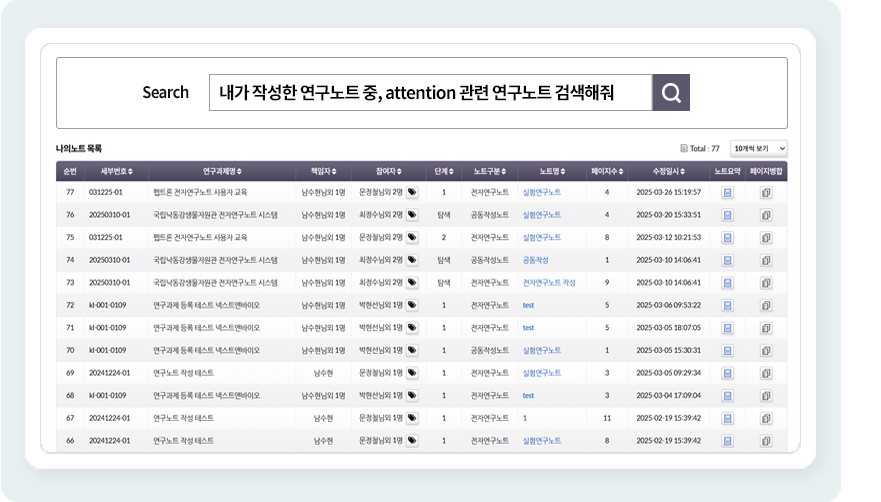This screenshot has width=881, height=502.
Task: Click participant tag icon in row 66
Action: pyautogui.click(x=412, y=441)
